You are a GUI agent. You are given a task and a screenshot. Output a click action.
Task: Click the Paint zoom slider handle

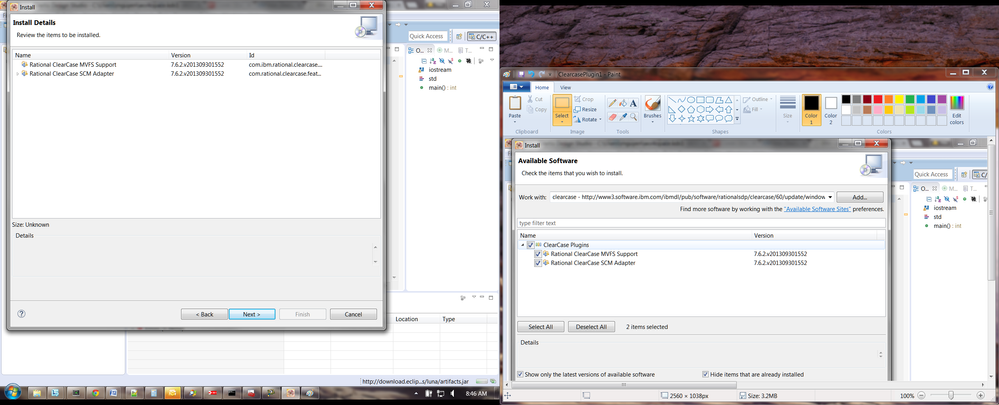951,395
